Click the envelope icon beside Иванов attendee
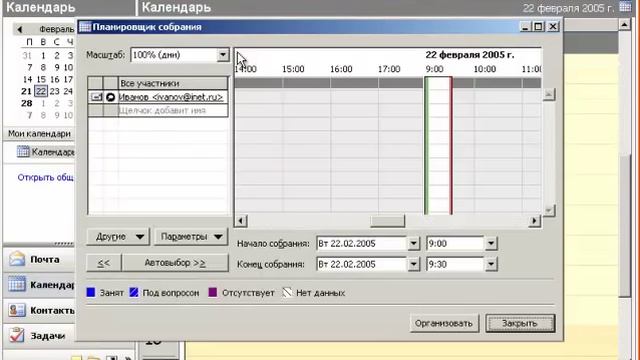 point(96,97)
